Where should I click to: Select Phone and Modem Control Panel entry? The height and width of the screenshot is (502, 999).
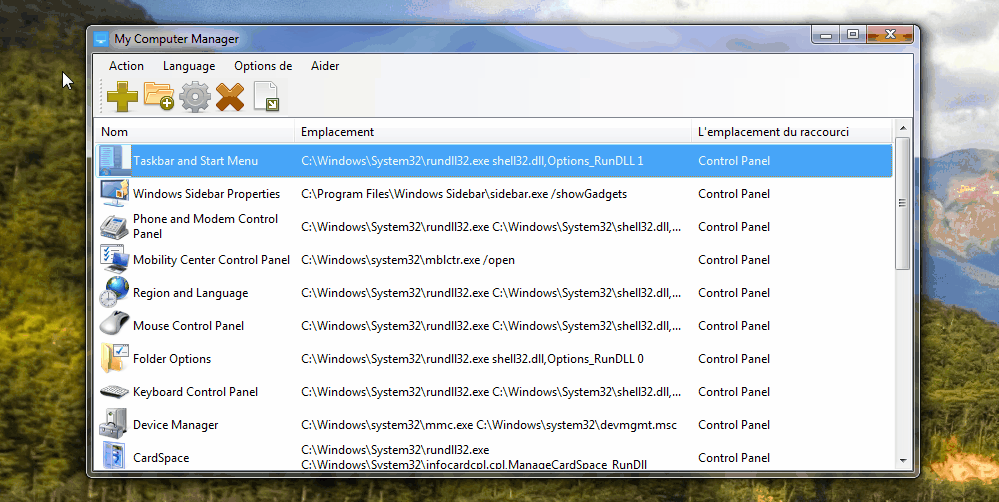pos(205,226)
